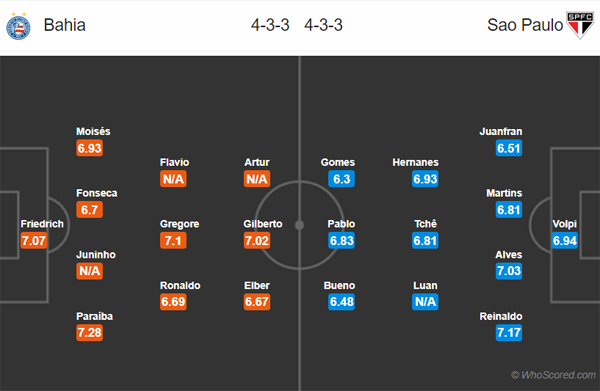This screenshot has width=600, height=391.
Task: Open player Tchê's name
Action: [425, 224]
